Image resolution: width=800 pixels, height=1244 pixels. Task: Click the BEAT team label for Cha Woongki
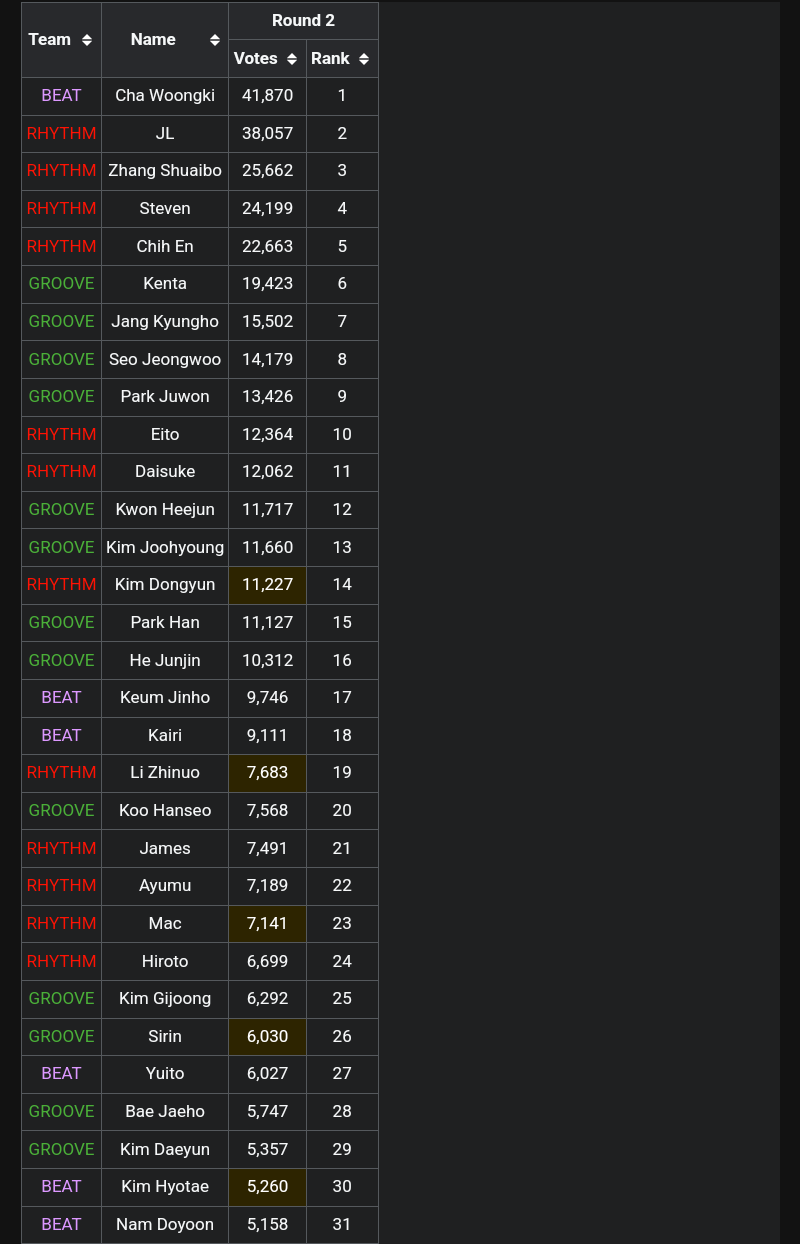click(61, 96)
